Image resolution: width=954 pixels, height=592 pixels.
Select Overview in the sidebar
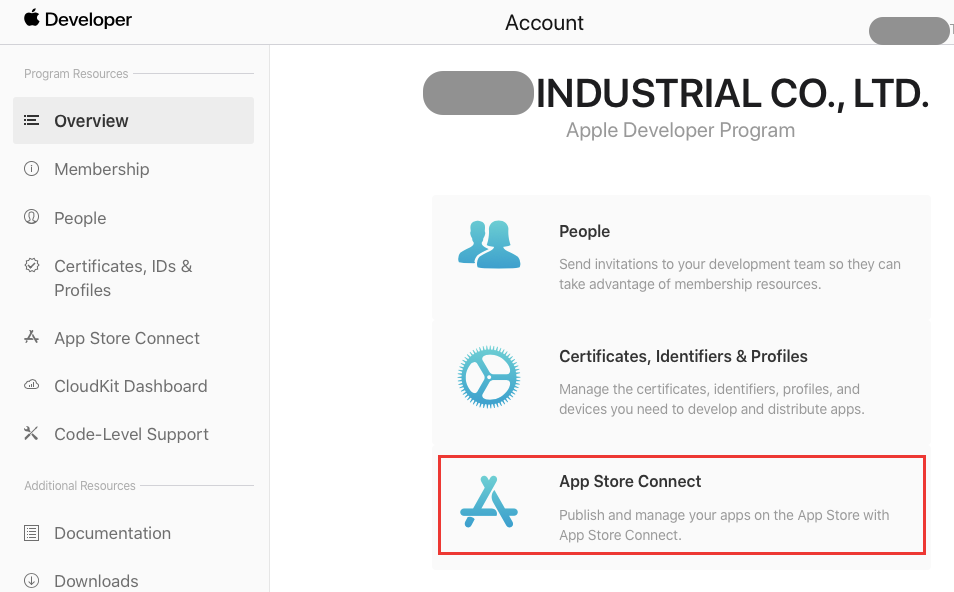point(133,120)
